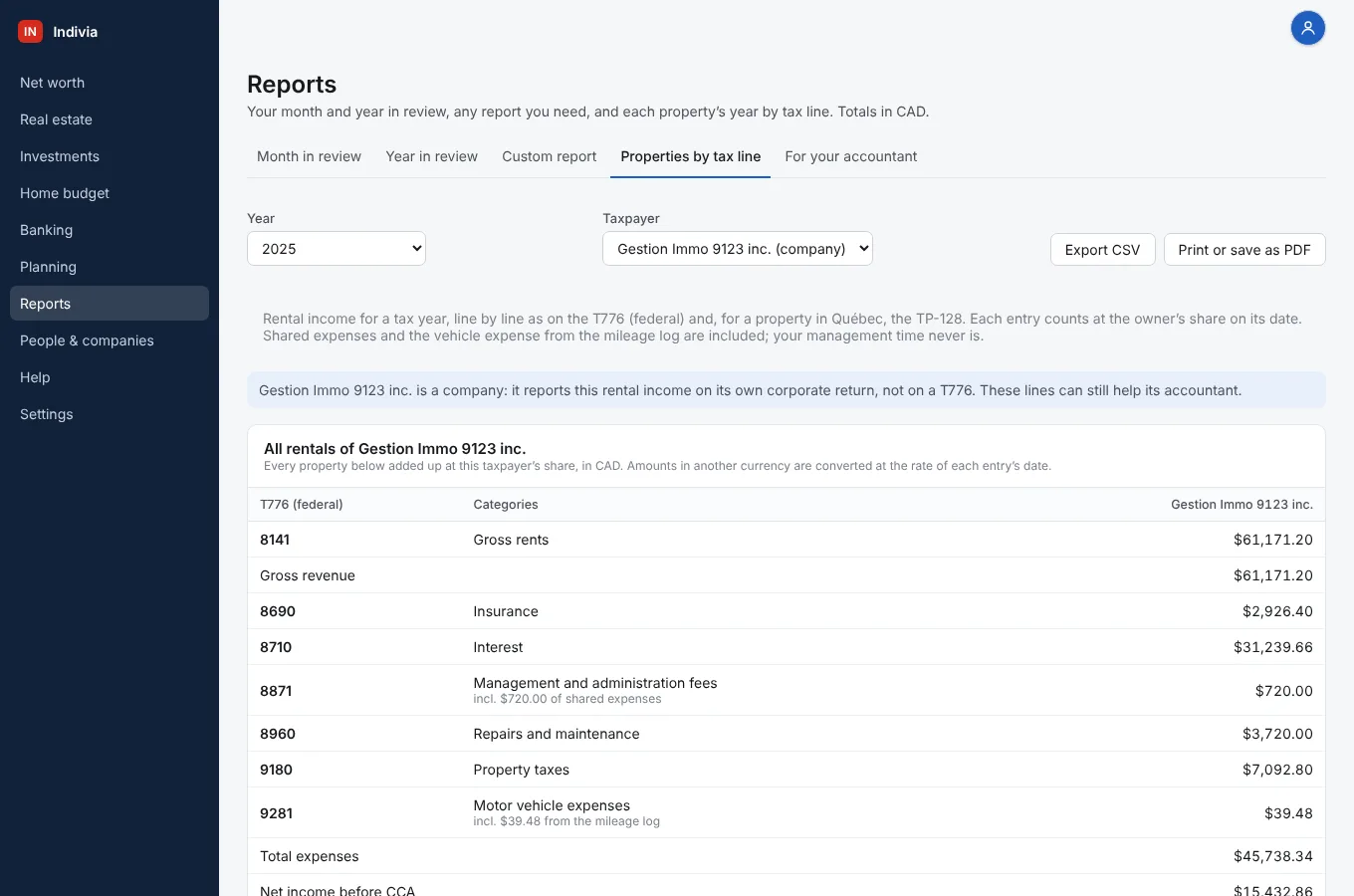The width and height of the screenshot is (1354, 896).
Task: Open the user profile avatar icon
Action: (1308, 29)
